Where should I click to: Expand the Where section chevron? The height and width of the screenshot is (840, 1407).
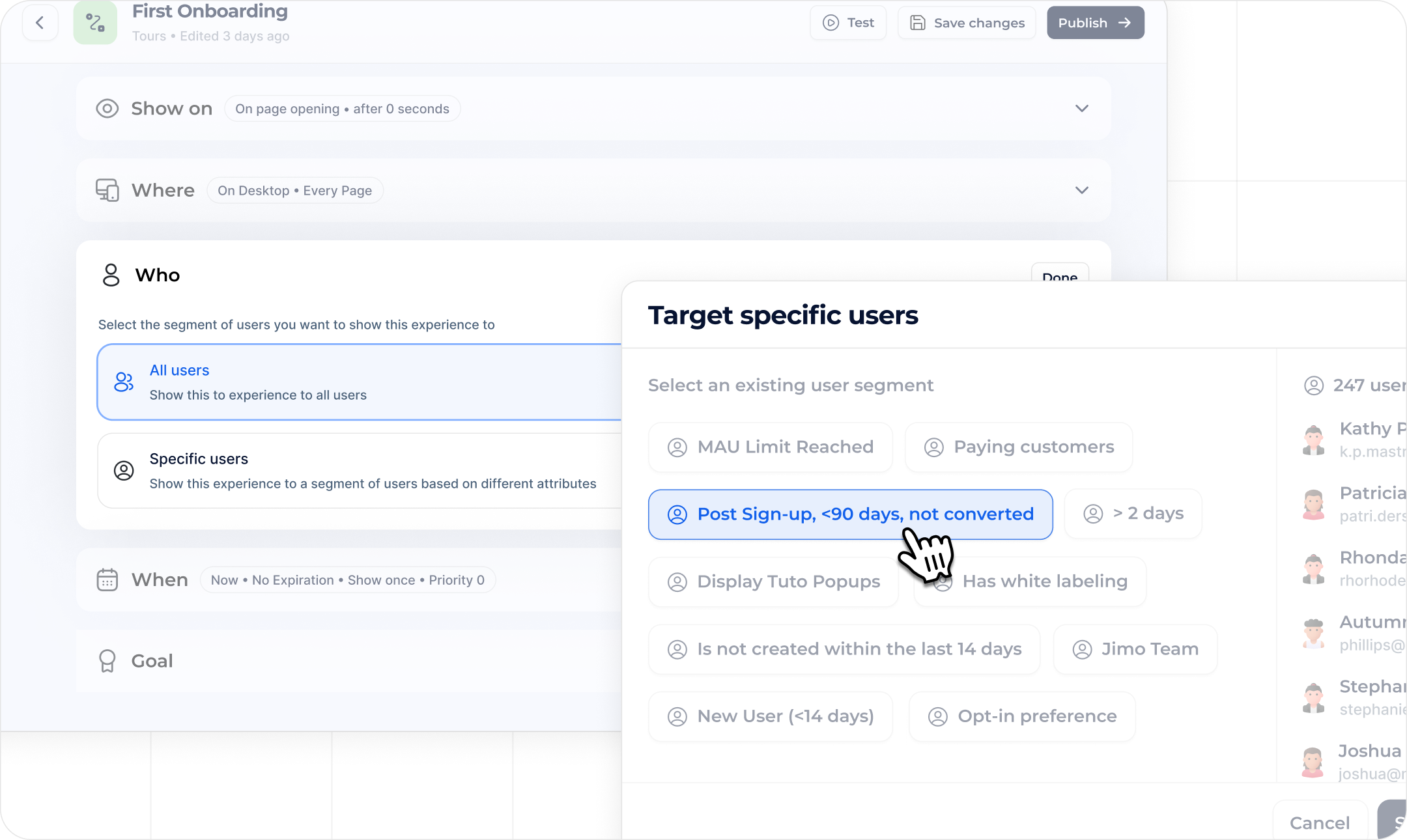[1081, 190]
